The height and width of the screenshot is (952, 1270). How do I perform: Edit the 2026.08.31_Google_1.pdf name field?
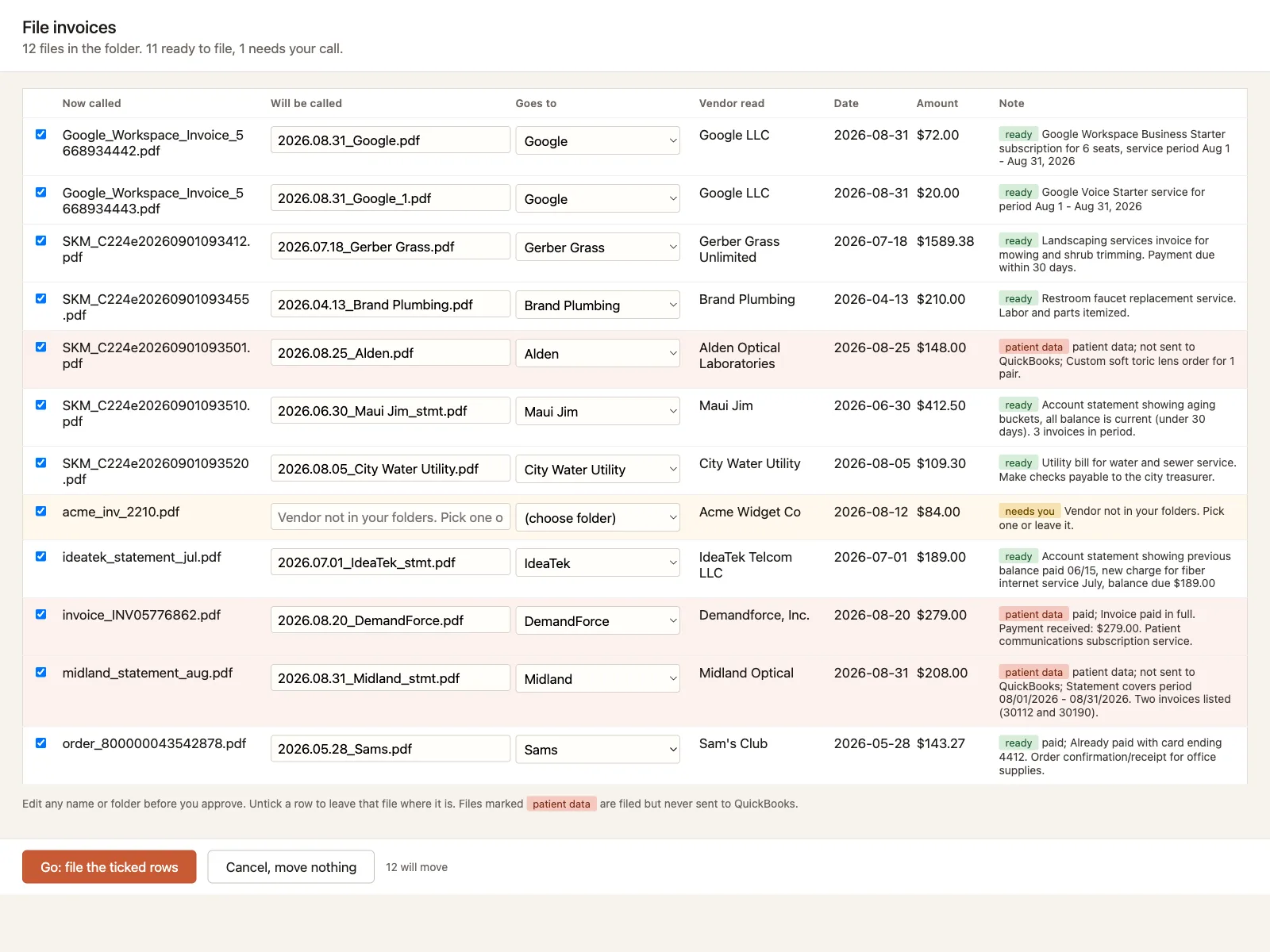click(391, 198)
